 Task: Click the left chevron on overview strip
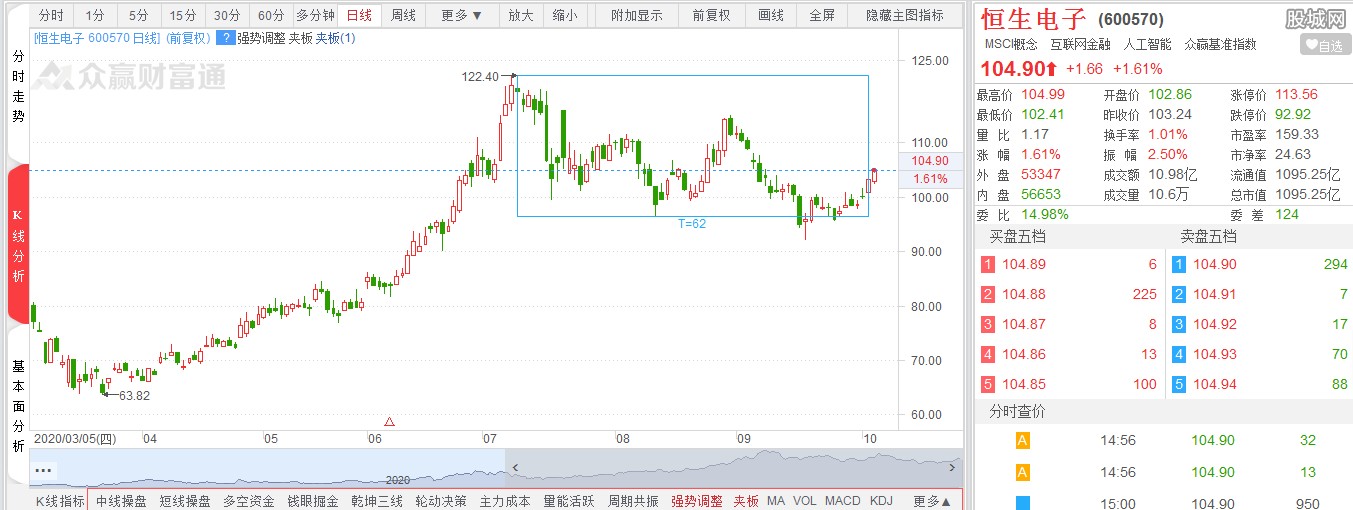click(x=516, y=467)
